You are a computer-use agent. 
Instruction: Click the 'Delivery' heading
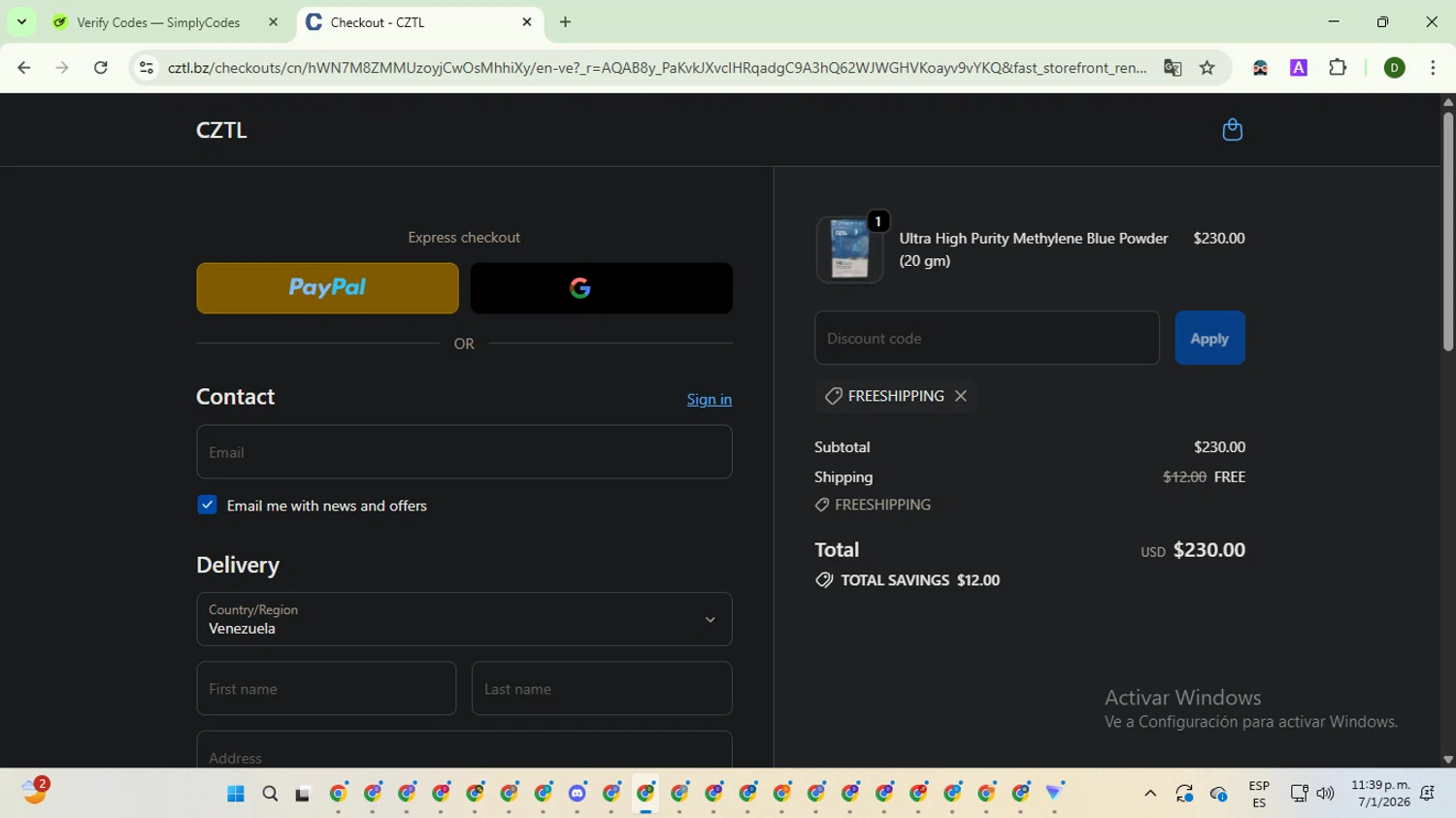click(238, 565)
